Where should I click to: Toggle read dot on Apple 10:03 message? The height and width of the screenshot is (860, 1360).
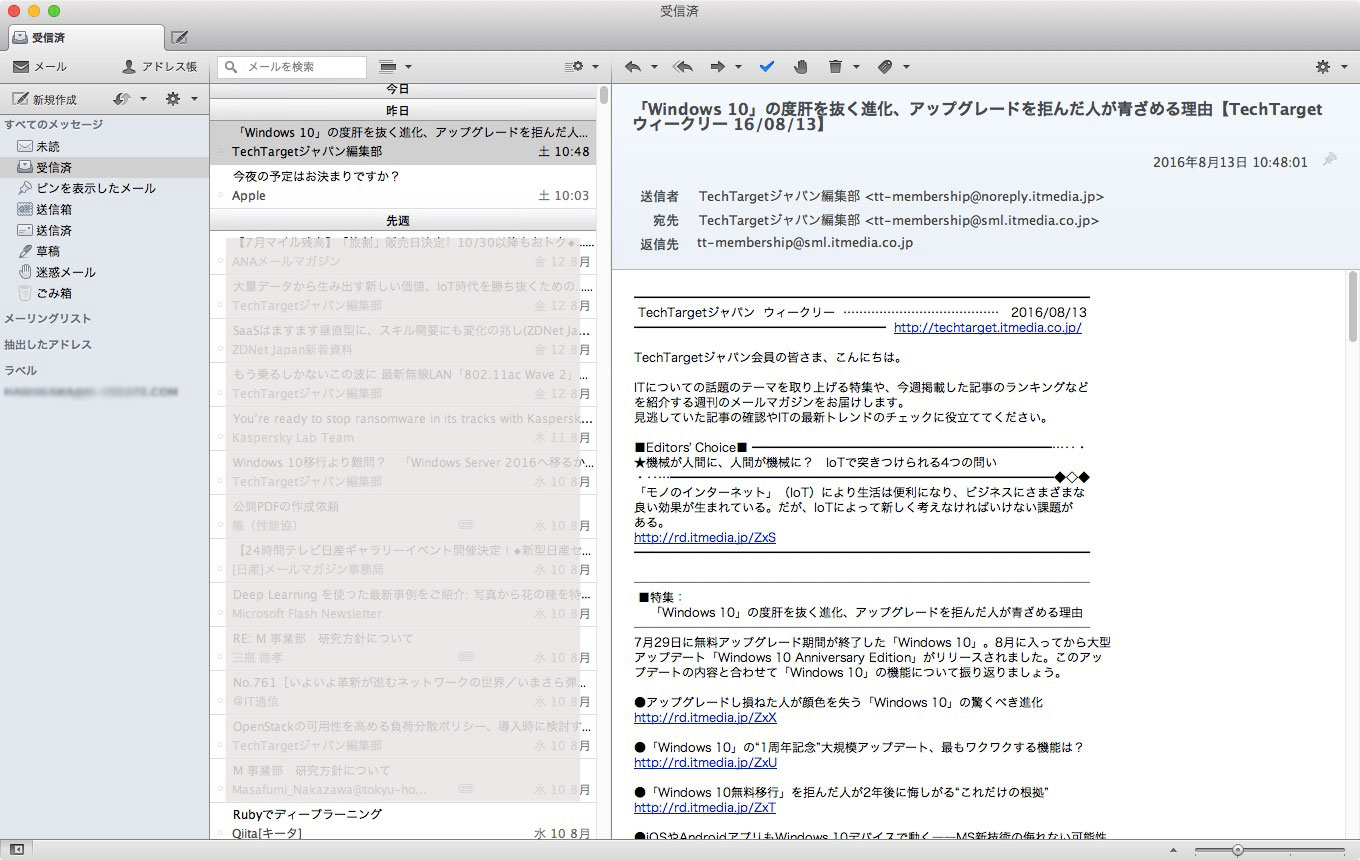[220, 196]
